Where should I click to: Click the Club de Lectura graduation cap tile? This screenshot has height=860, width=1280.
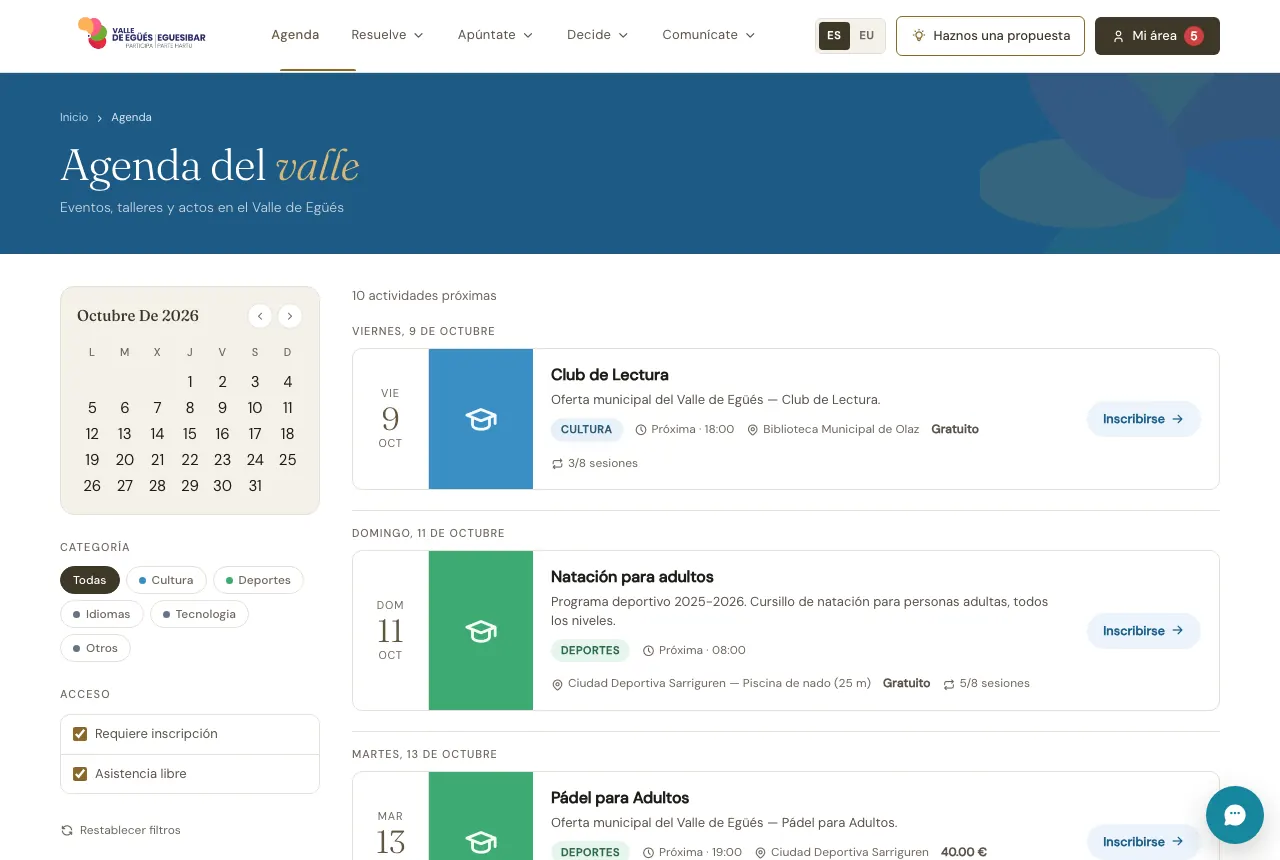tap(481, 419)
